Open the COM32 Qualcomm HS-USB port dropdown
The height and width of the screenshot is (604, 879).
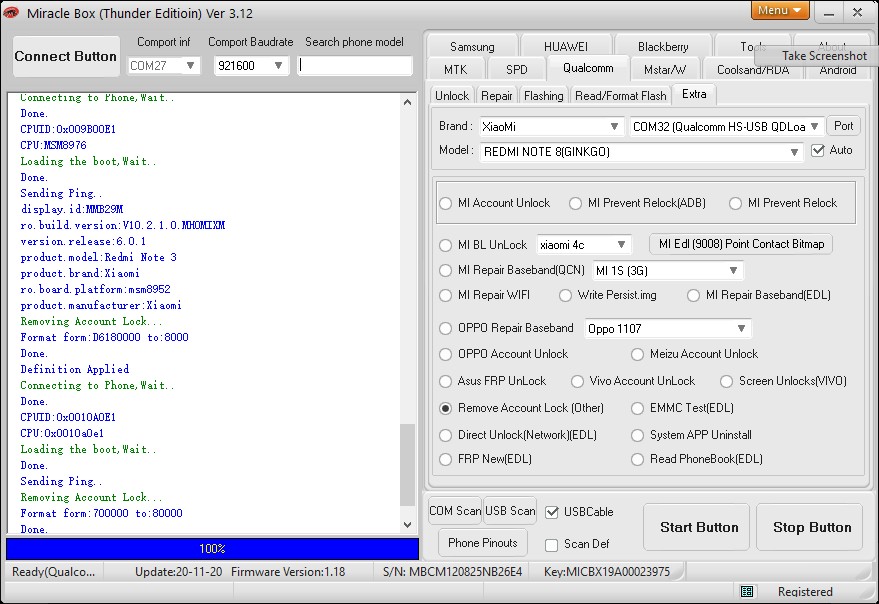click(727, 127)
